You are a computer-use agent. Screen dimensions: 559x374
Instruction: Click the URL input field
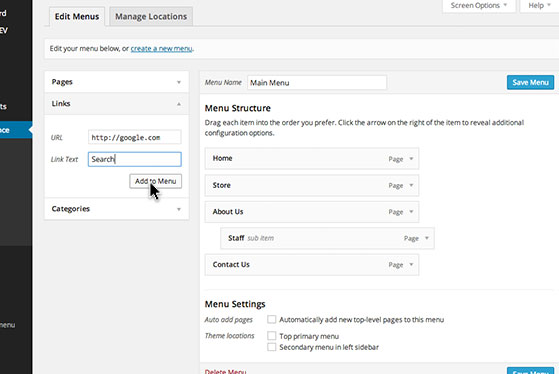134,138
